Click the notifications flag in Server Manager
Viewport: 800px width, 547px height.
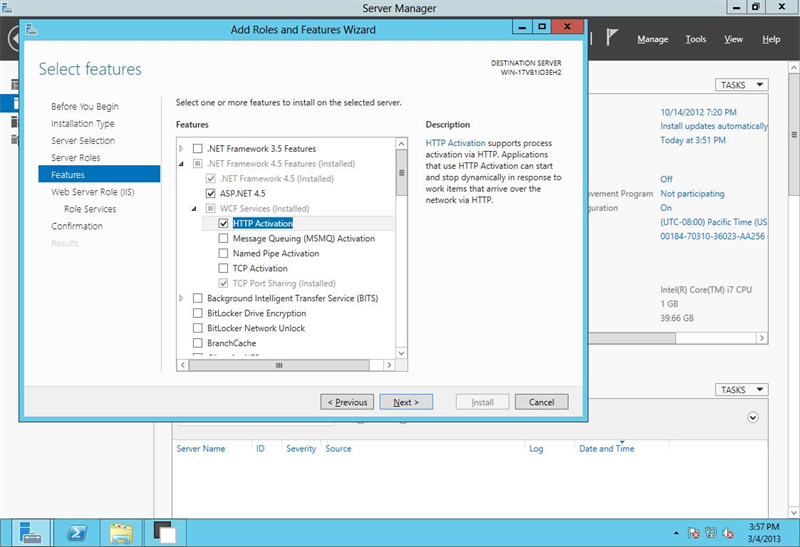tap(612, 38)
